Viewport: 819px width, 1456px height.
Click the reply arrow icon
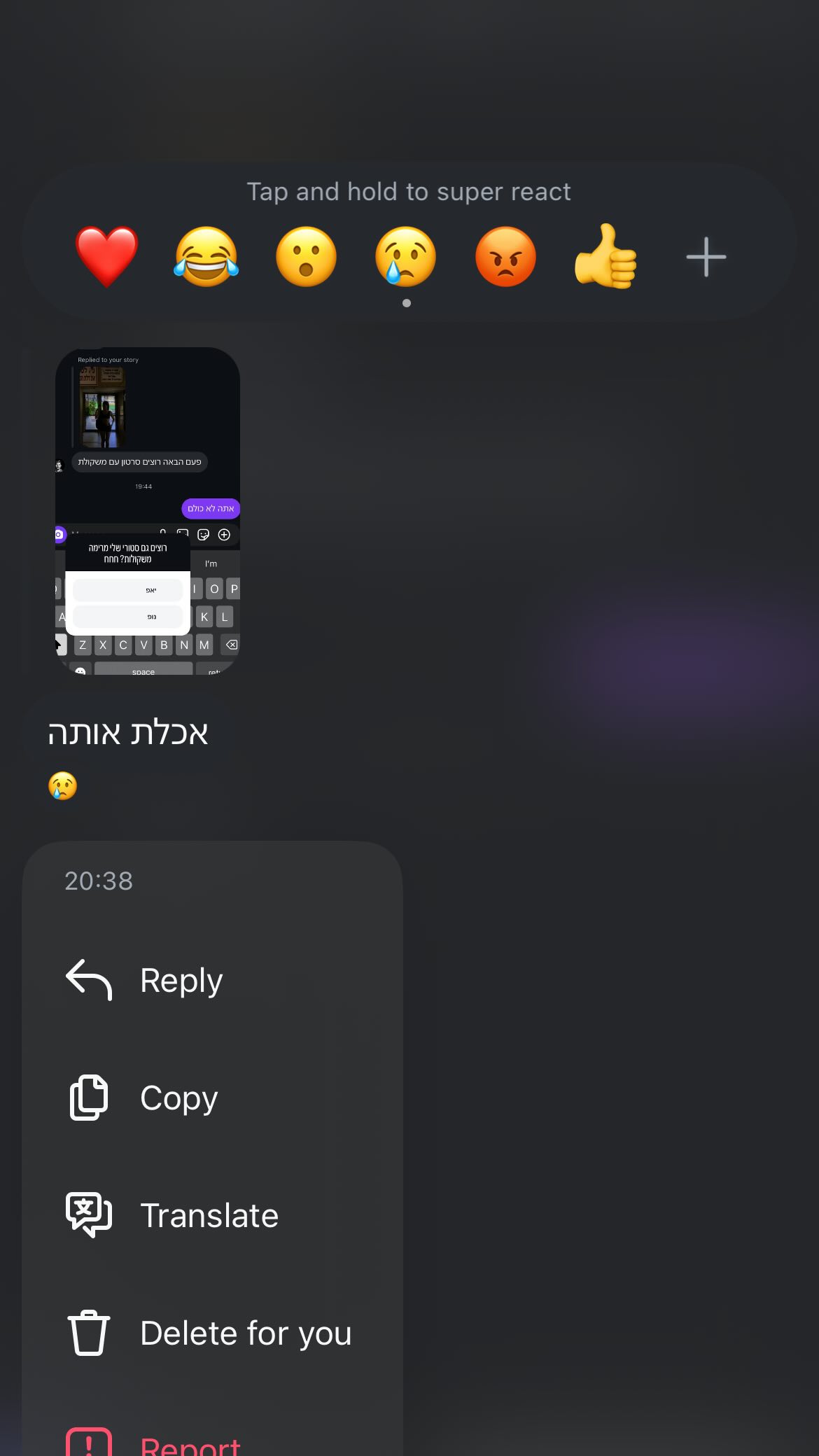(x=89, y=980)
